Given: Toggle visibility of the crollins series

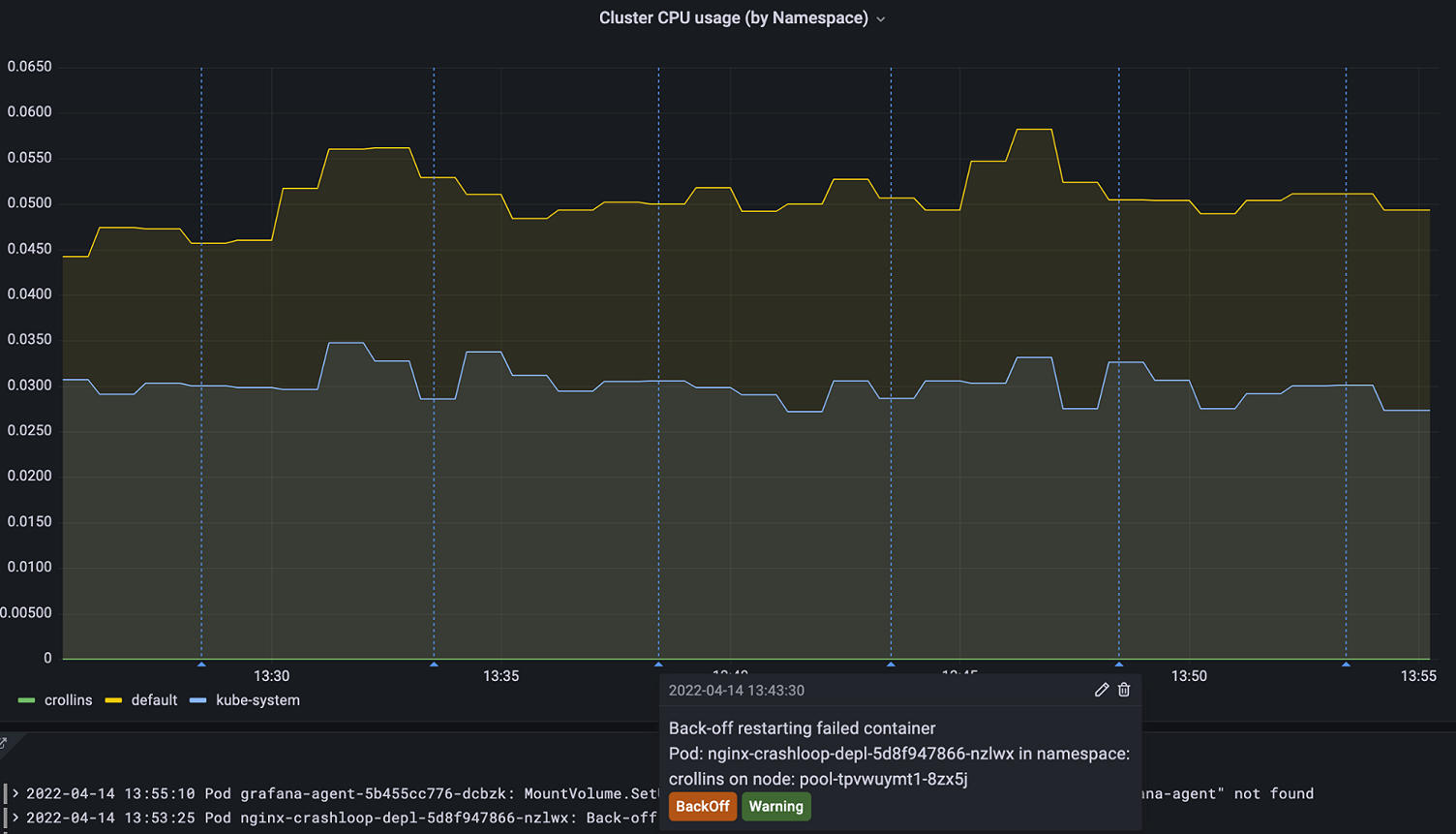Looking at the screenshot, I should click(x=70, y=699).
